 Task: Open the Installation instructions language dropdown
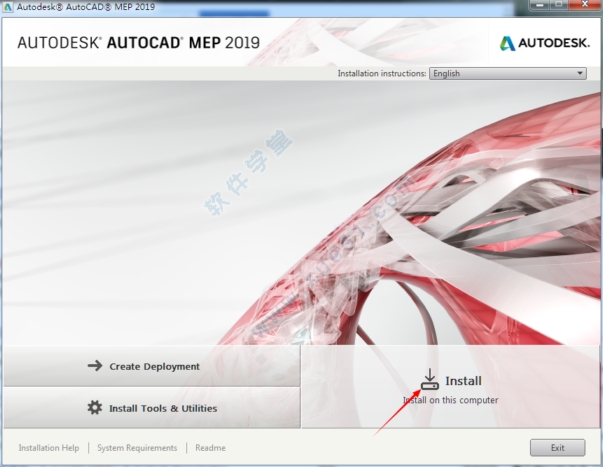[x=508, y=73]
